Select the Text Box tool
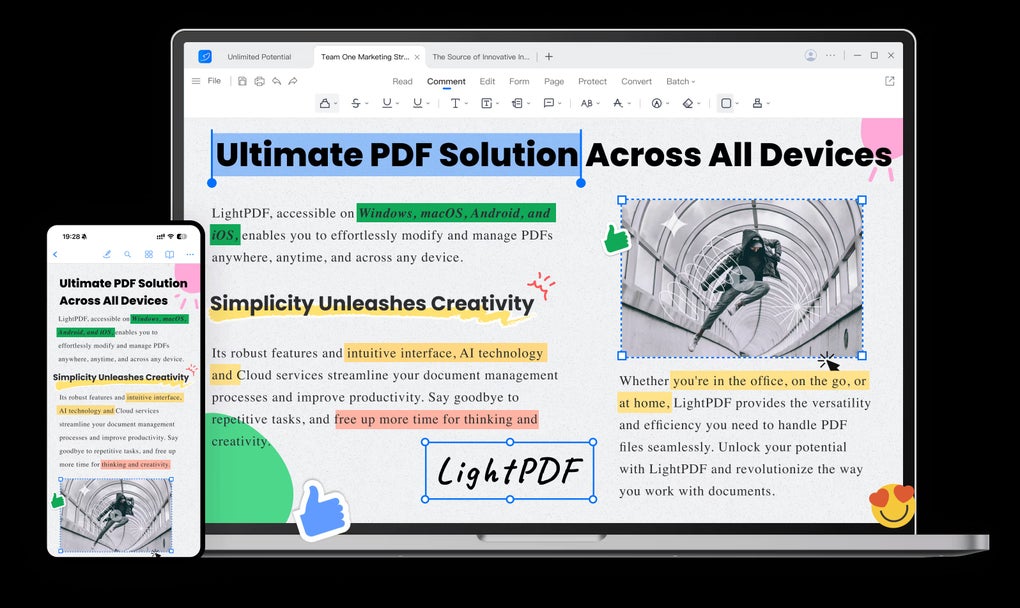The width and height of the screenshot is (1020, 608). click(486, 103)
